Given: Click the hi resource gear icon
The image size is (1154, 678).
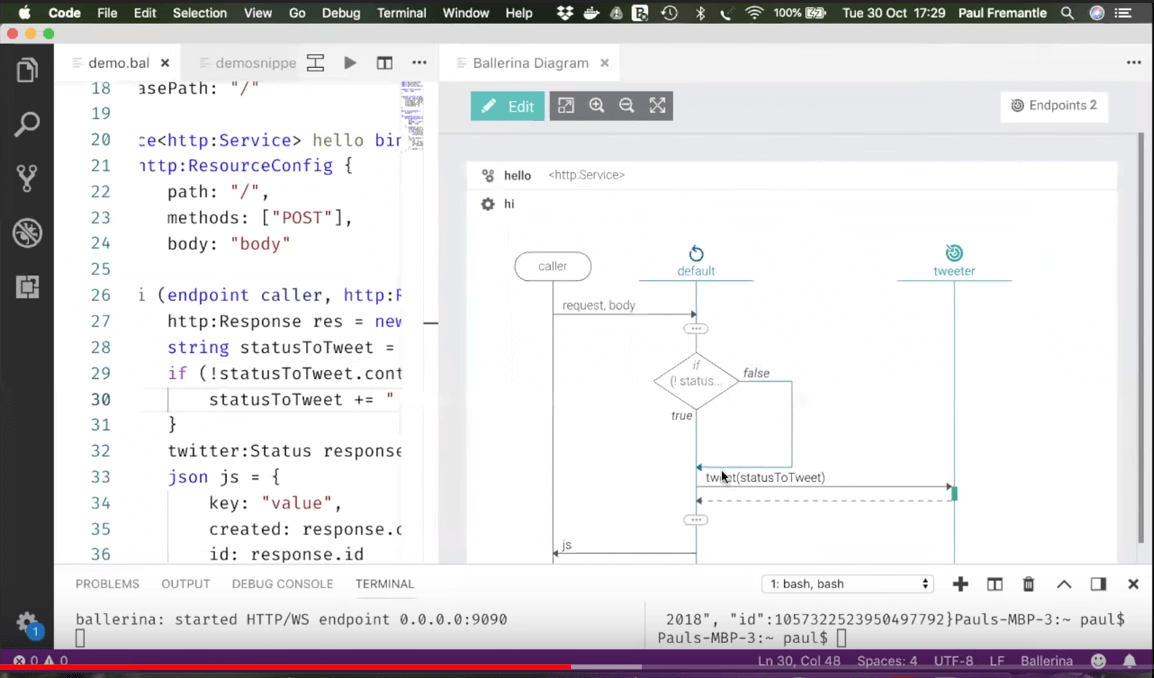Looking at the screenshot, I should [x=487, y=204].
